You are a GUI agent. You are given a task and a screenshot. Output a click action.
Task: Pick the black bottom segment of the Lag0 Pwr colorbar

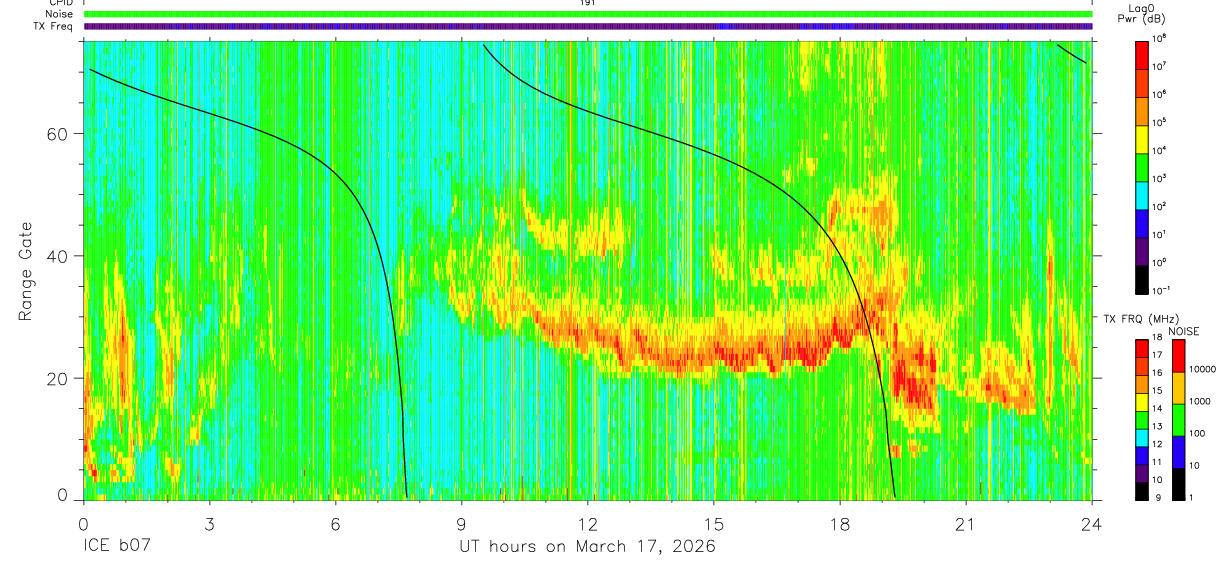(1141, 279)
